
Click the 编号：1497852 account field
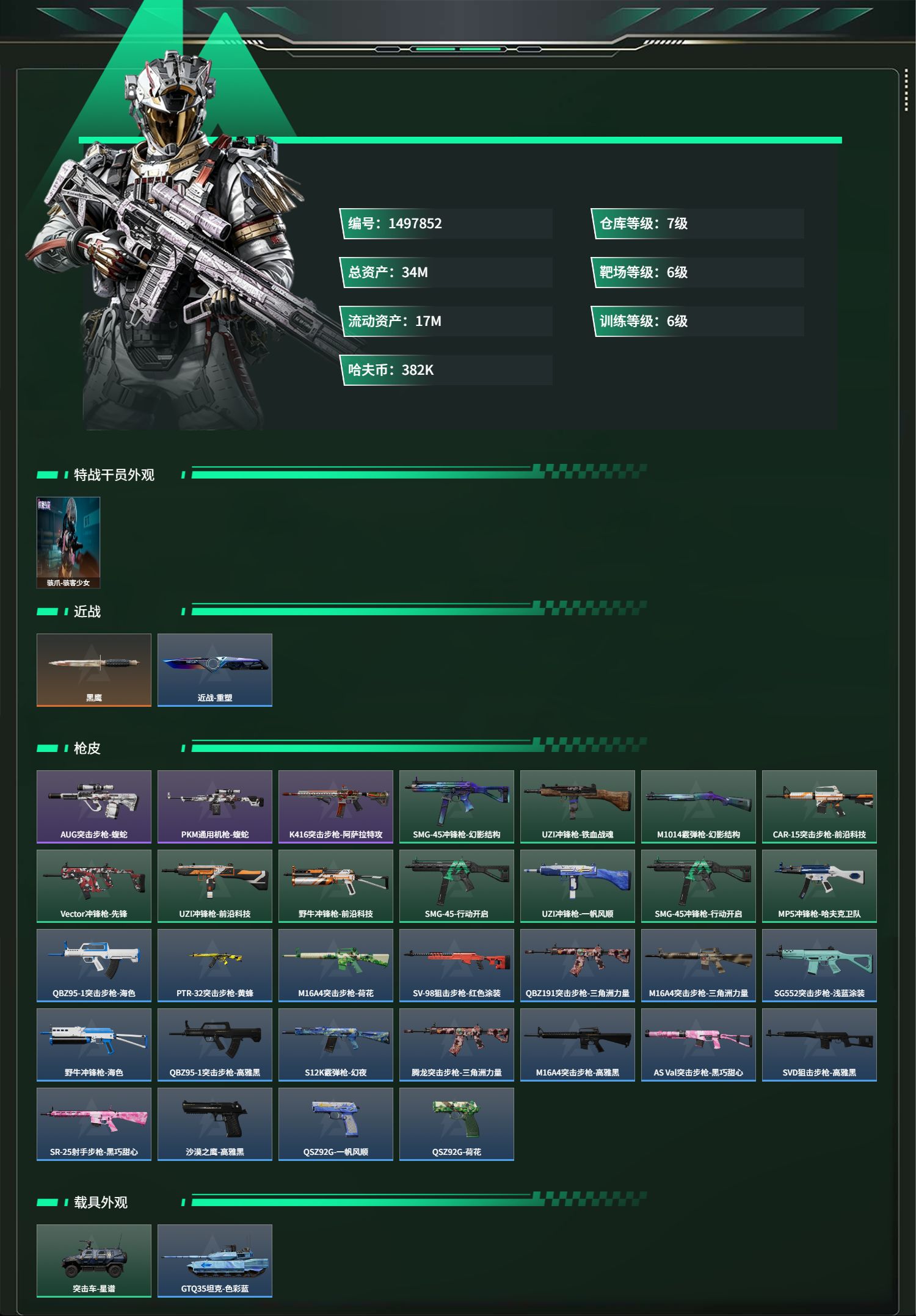pyautogui.click(x=446, y=223)
